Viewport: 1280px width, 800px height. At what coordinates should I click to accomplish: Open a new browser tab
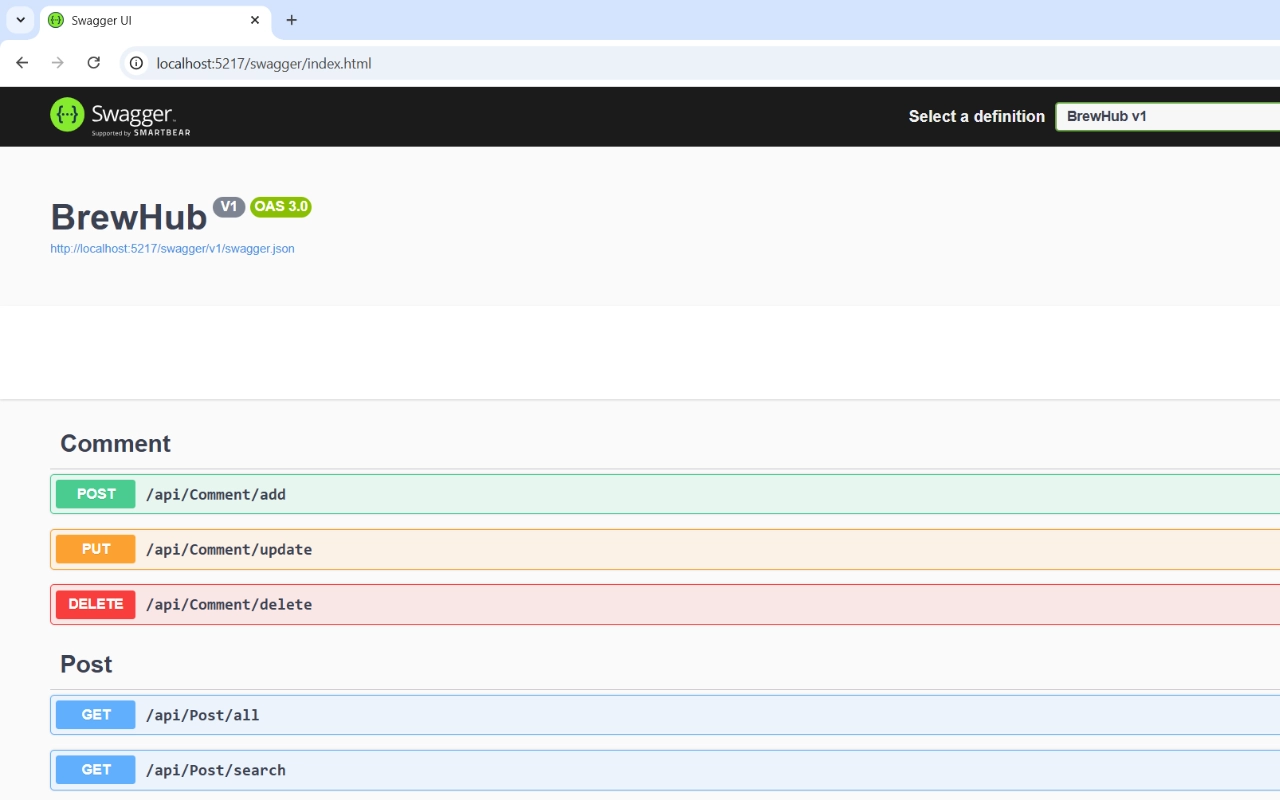(291, 20)
